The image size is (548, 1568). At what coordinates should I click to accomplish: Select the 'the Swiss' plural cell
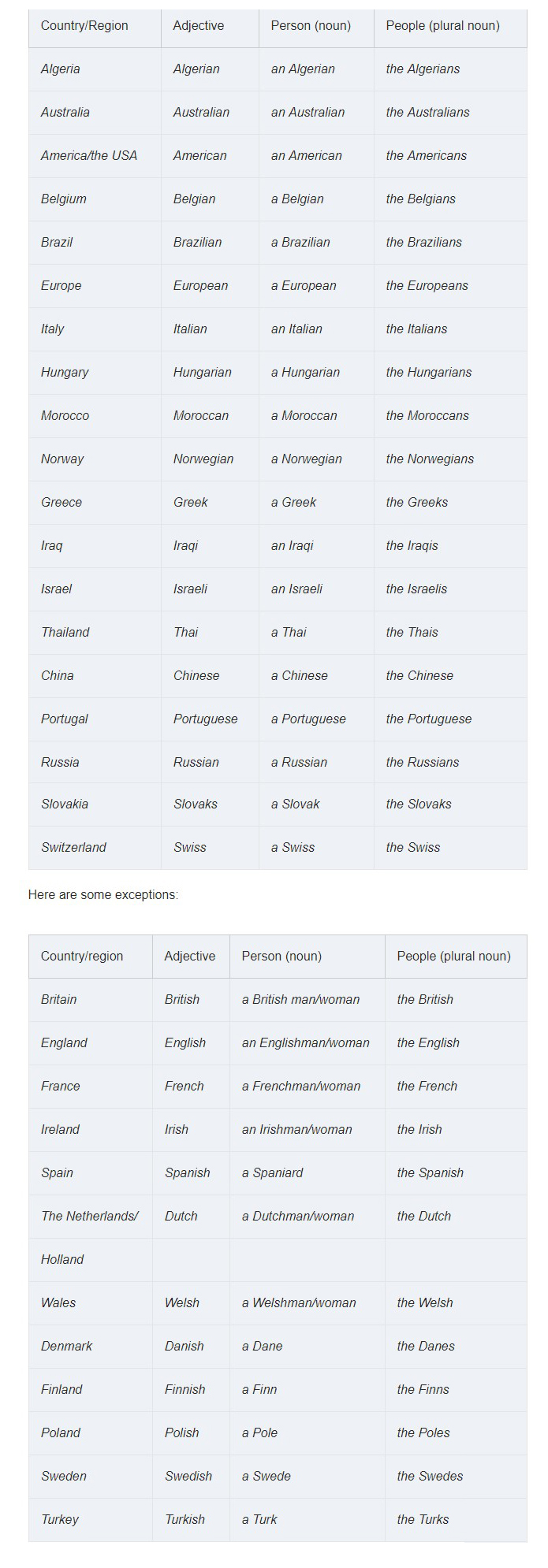(x=450, y=848)
